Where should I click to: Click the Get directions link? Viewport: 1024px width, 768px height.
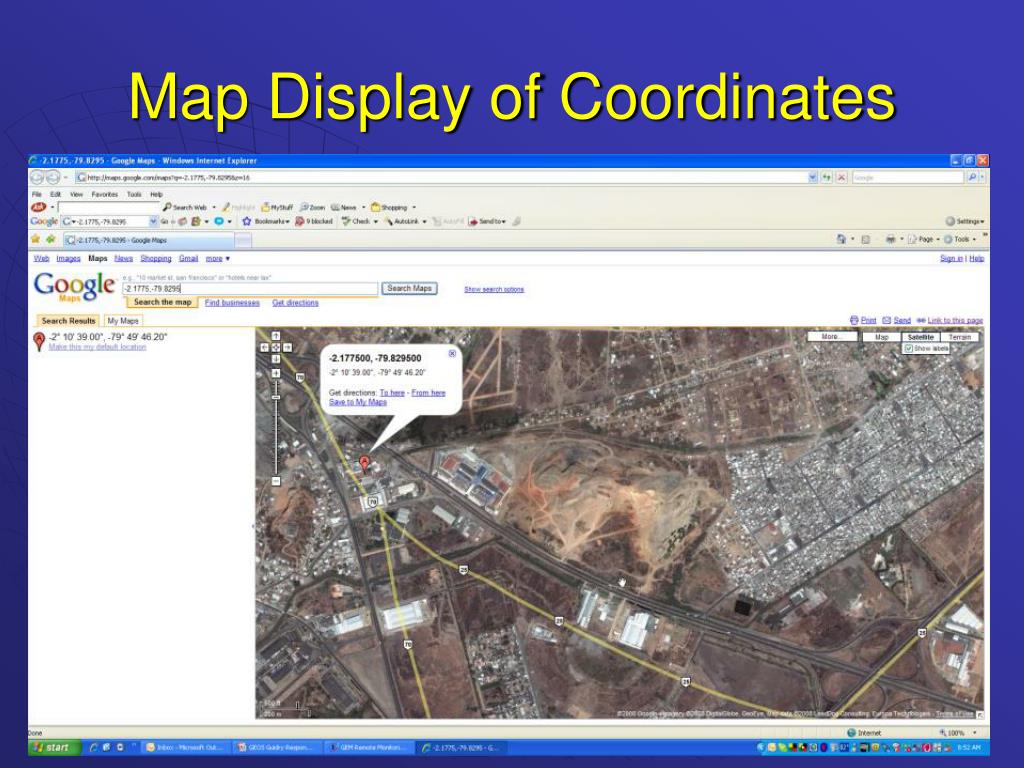(x=295, y=302)
